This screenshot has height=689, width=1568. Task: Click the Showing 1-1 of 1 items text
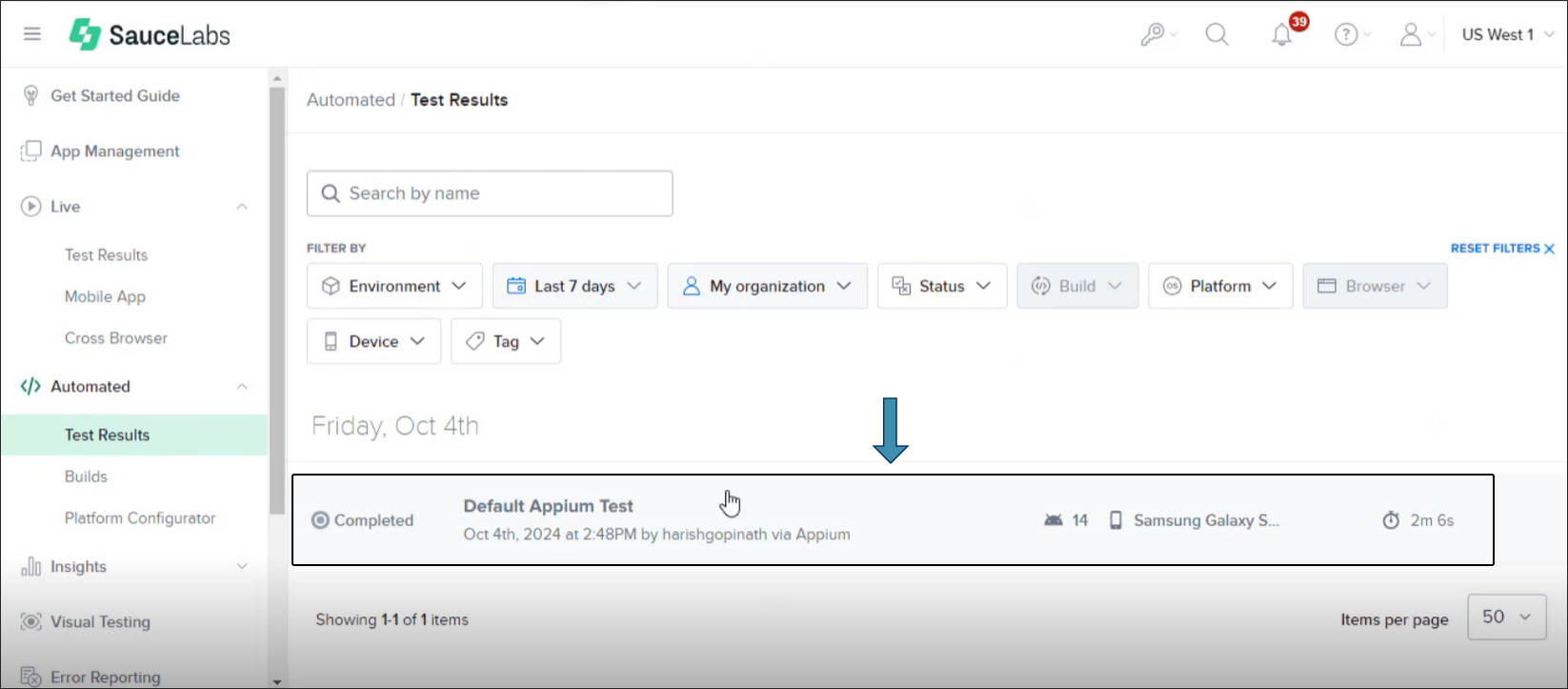point(392,619)
